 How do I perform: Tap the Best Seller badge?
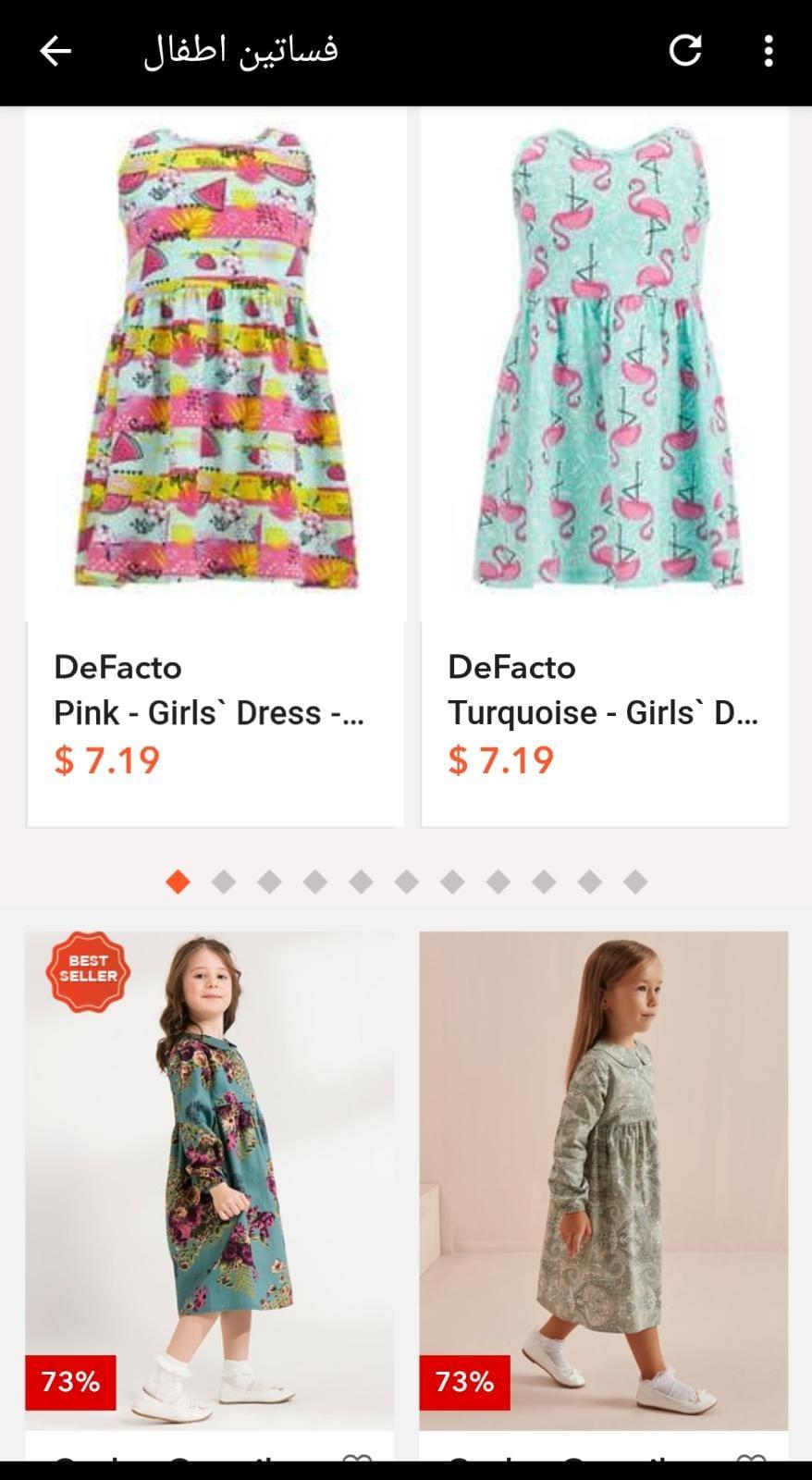88,970
